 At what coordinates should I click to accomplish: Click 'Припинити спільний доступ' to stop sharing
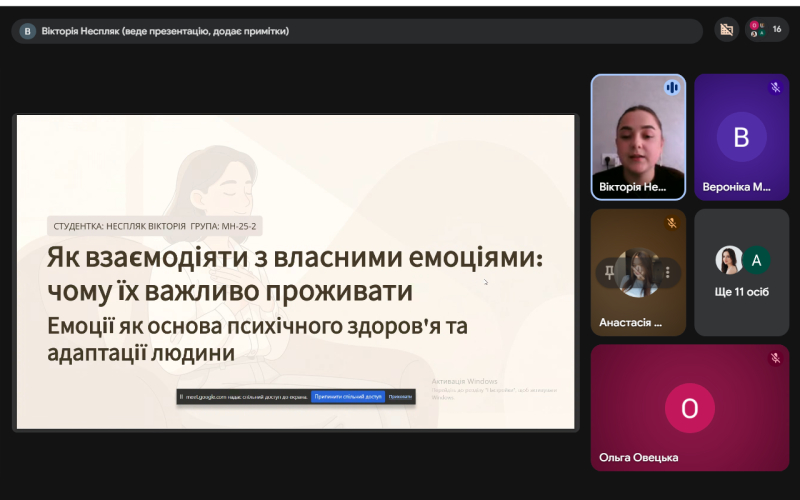[x=347, y=397]
